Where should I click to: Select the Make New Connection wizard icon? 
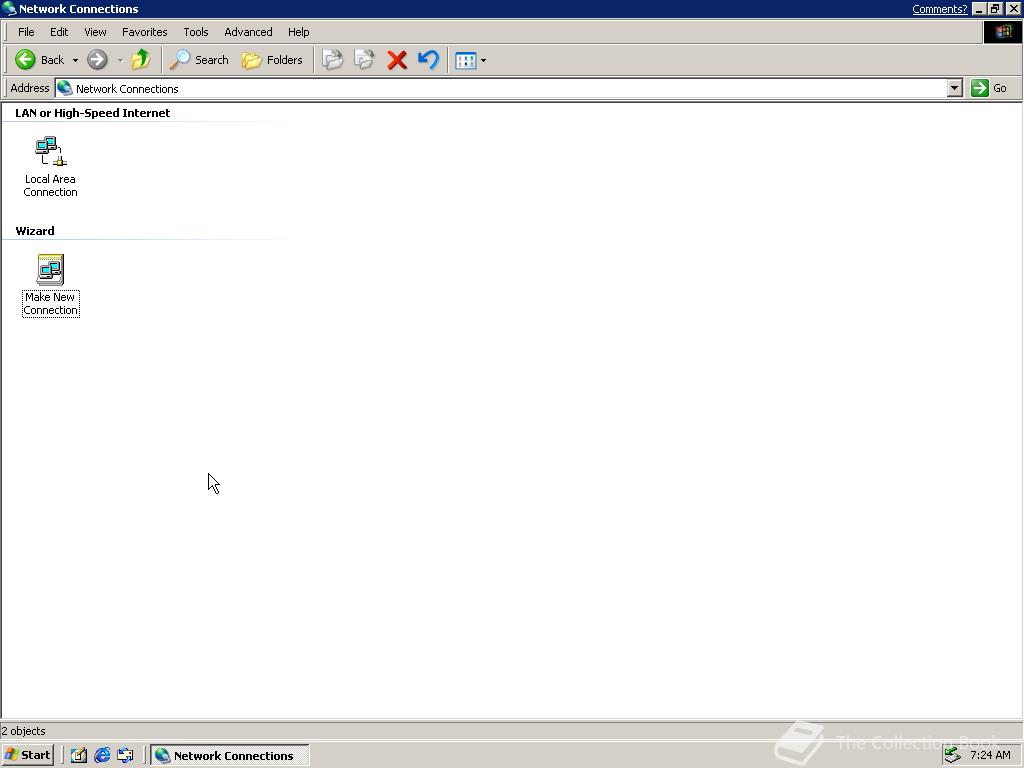[50, 285]
